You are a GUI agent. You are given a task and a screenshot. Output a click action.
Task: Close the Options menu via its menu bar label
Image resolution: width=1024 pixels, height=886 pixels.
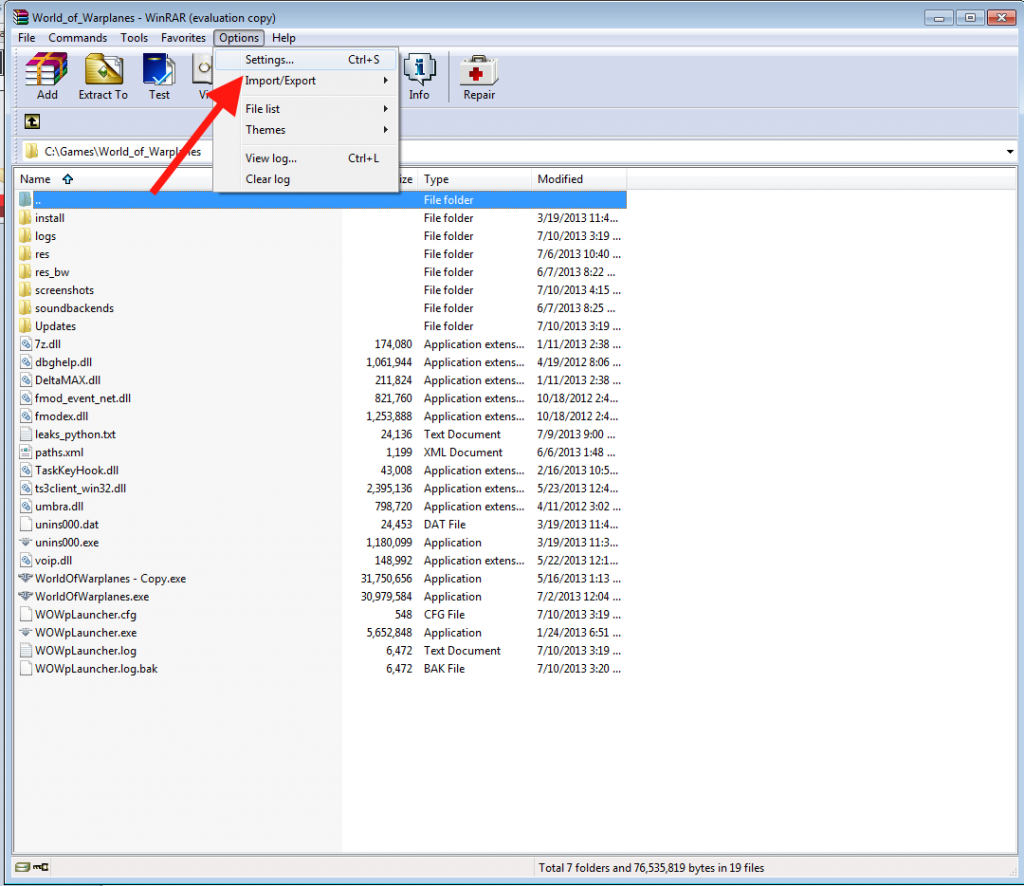pos(239,38)
